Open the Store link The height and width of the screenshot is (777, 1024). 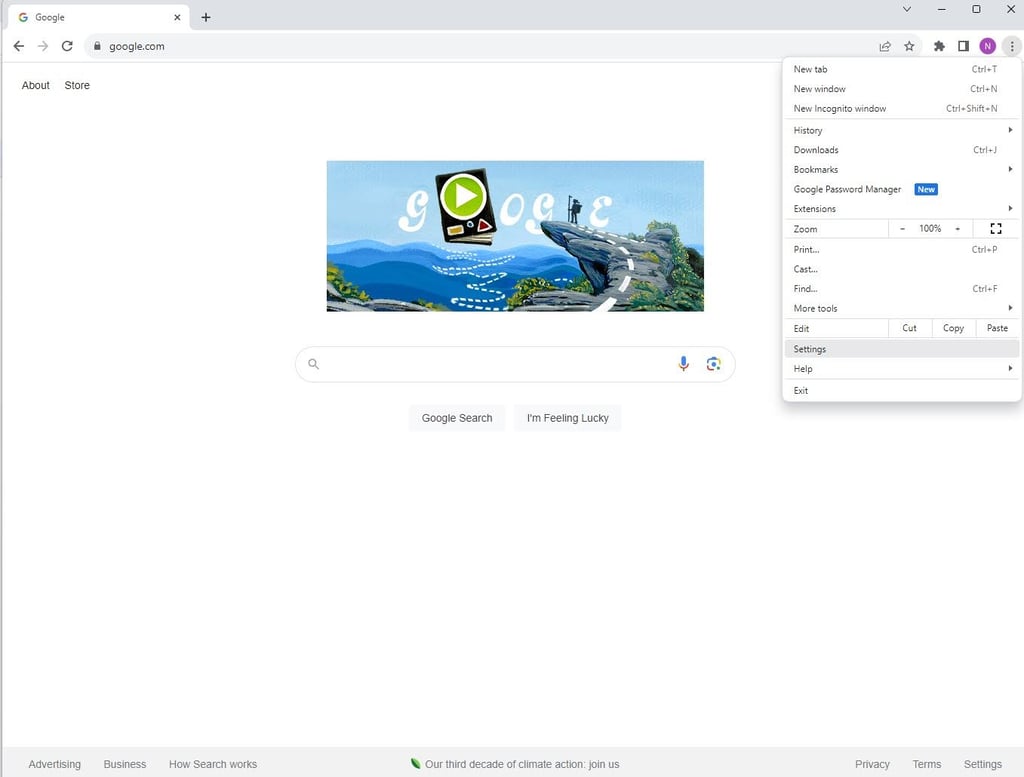77,85
